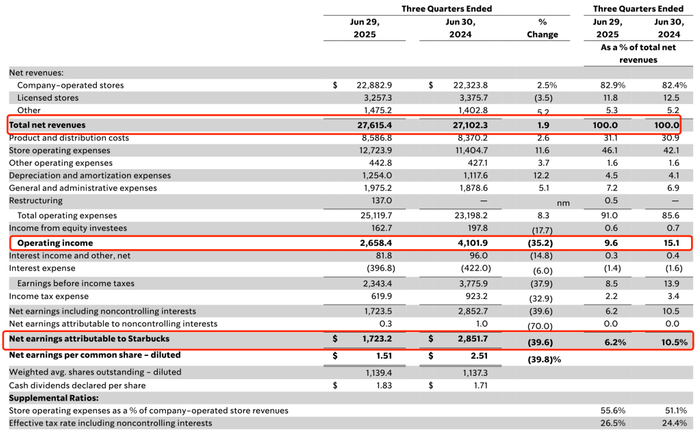The image size is (700, 436).
Task: Click net earnings value 1,723.2
Action: click(x=377, y=339)
